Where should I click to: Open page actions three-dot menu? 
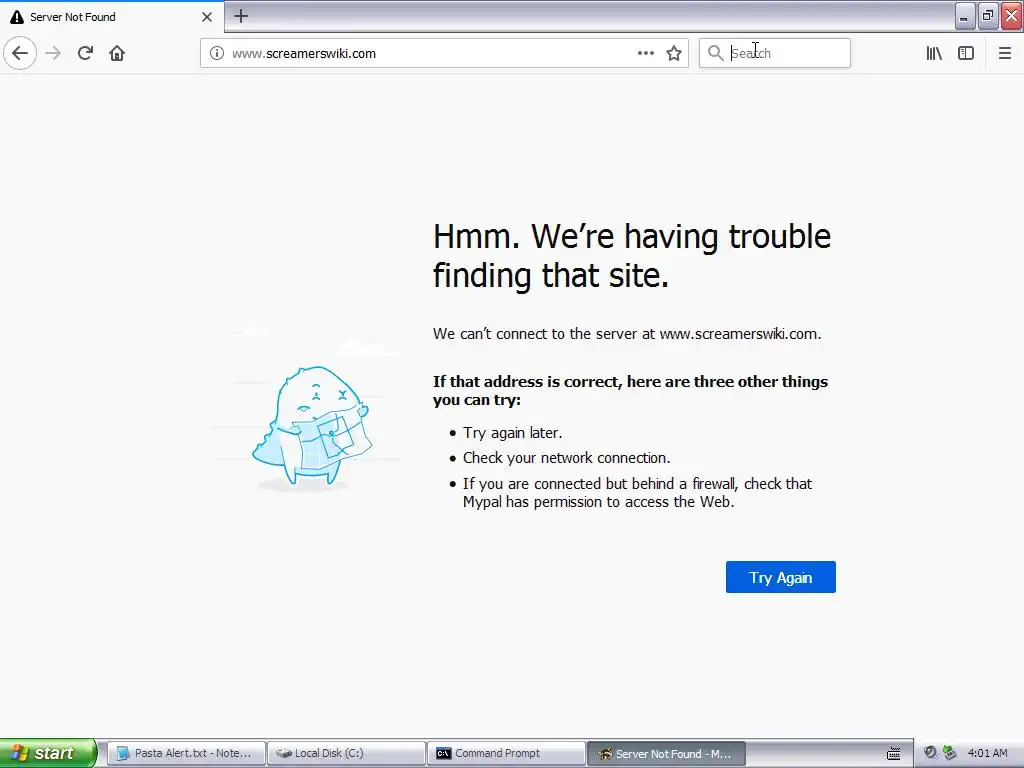tap(645, 53)
